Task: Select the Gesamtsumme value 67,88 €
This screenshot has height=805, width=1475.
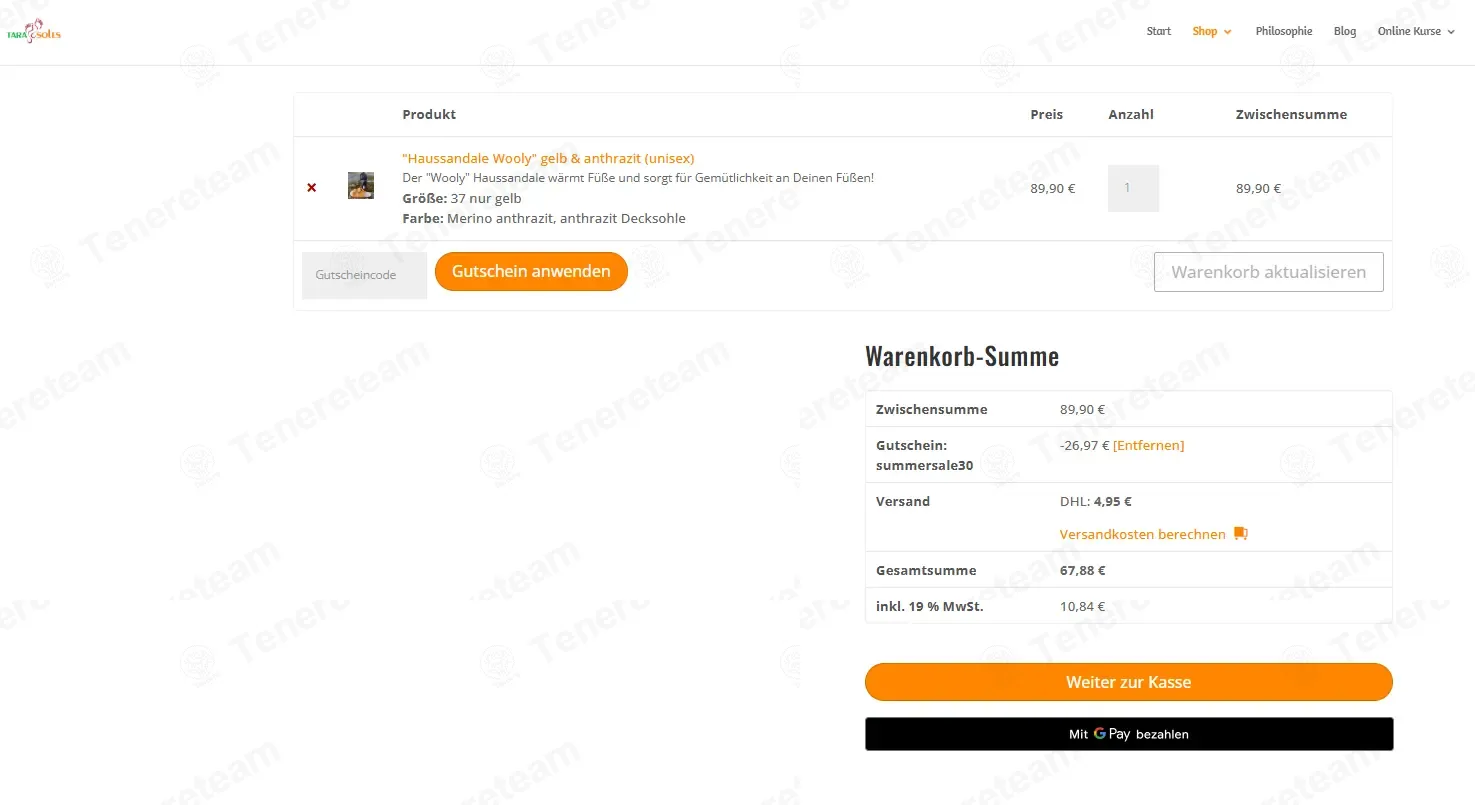Action: [x=1082, y=570]
